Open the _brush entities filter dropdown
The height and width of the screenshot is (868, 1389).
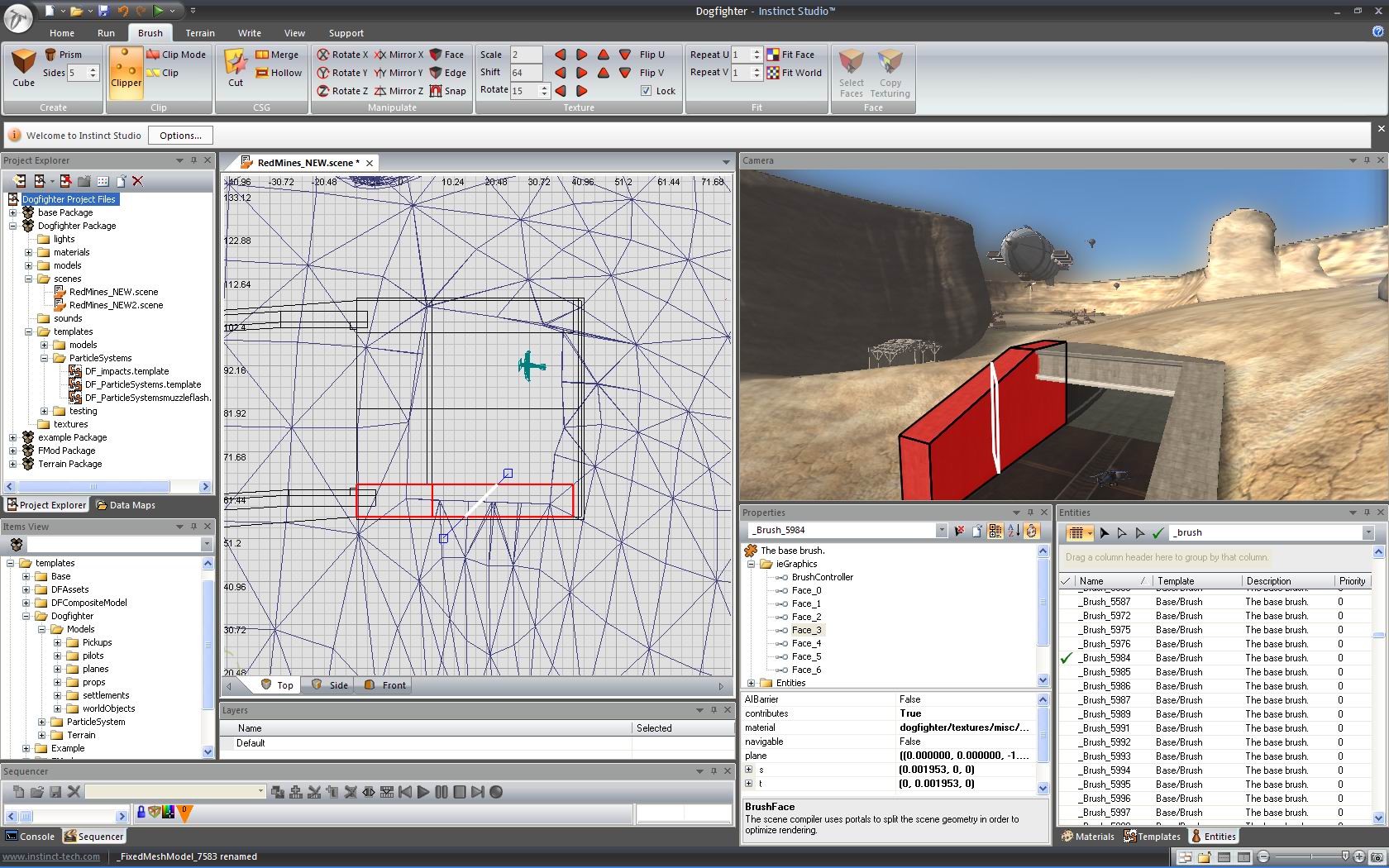1368,533
